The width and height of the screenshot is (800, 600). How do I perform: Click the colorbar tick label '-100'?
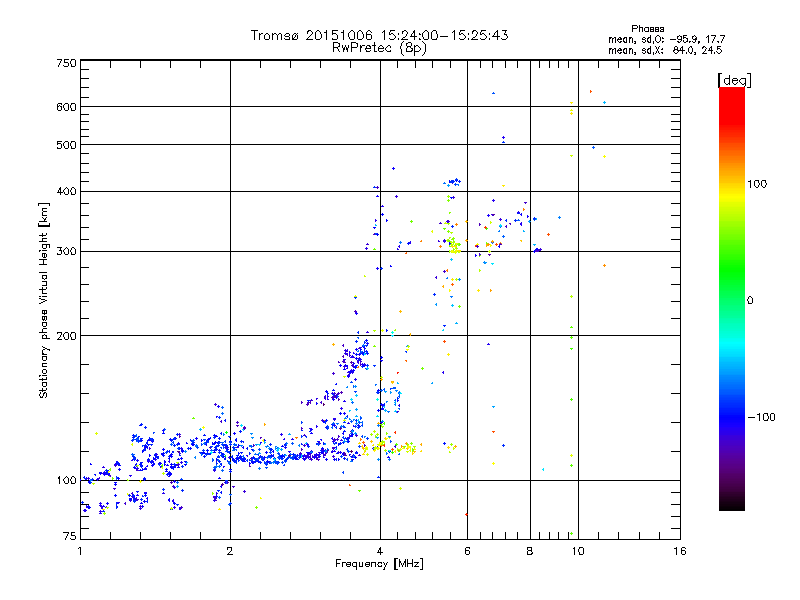(x=761, y=417)
